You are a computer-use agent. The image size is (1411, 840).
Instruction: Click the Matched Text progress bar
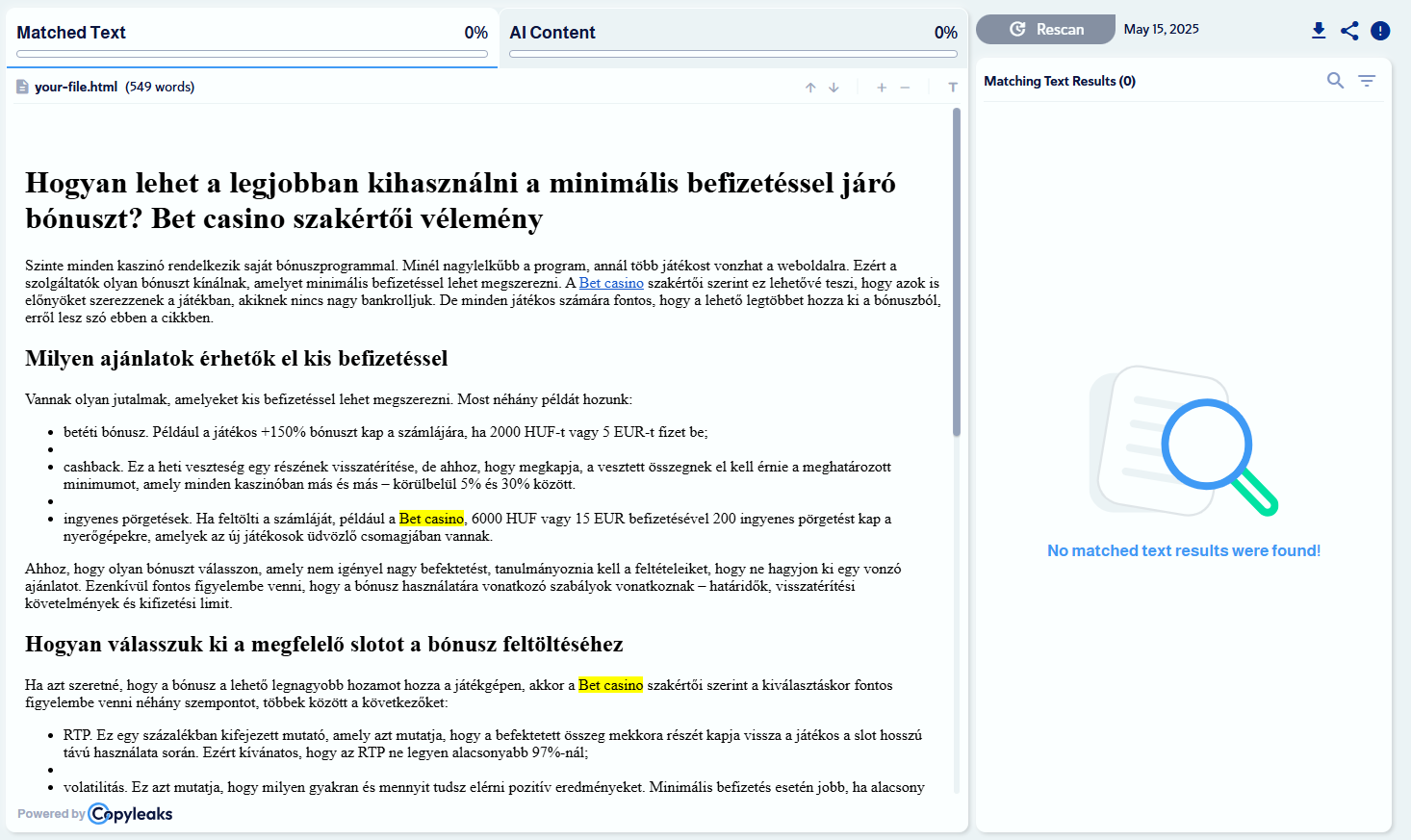252,54
